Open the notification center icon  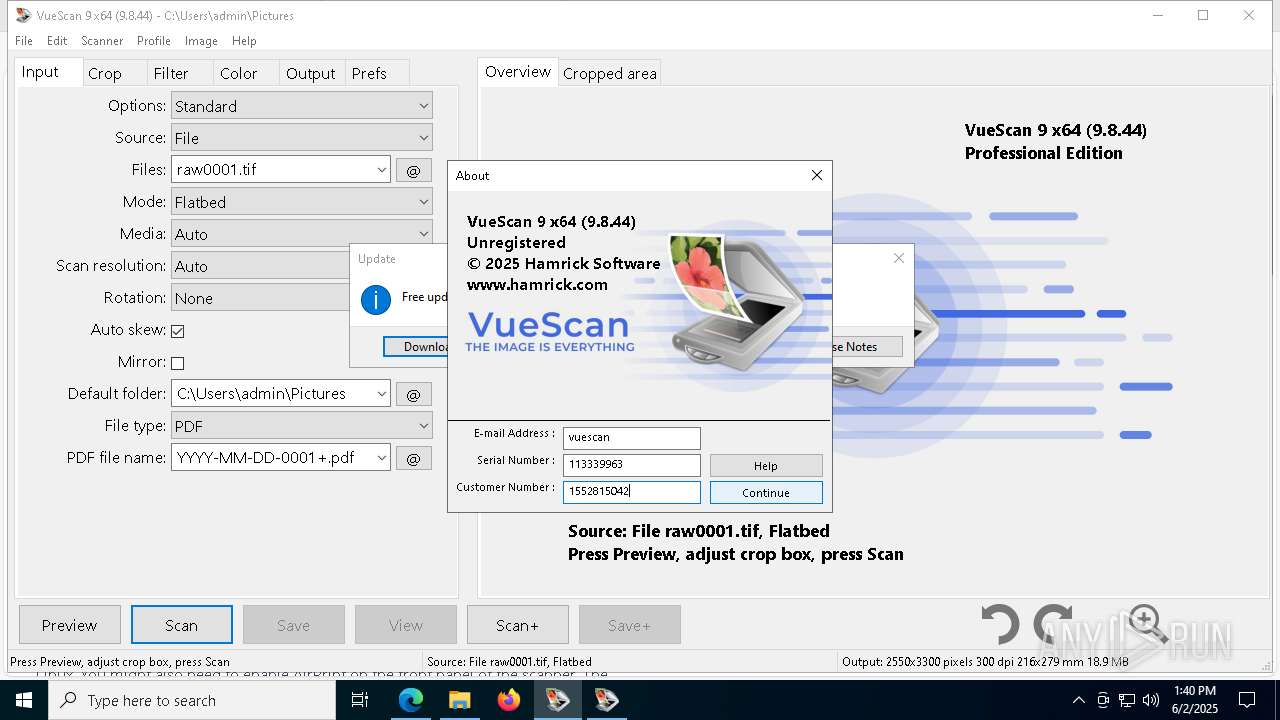click(1247, 700)
